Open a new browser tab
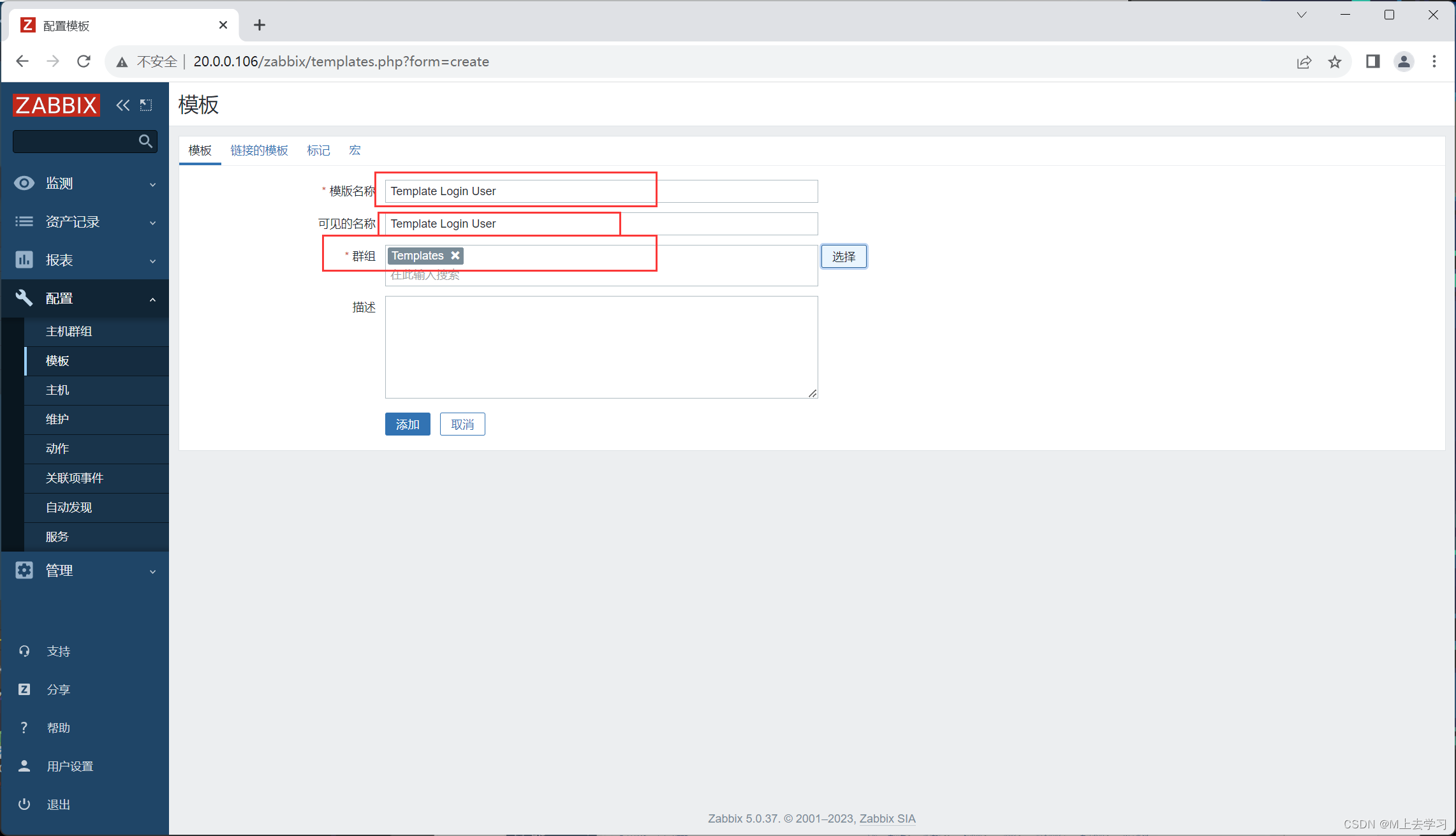Viewport: 1456px width, 836px height. click(x=260, y=25)
